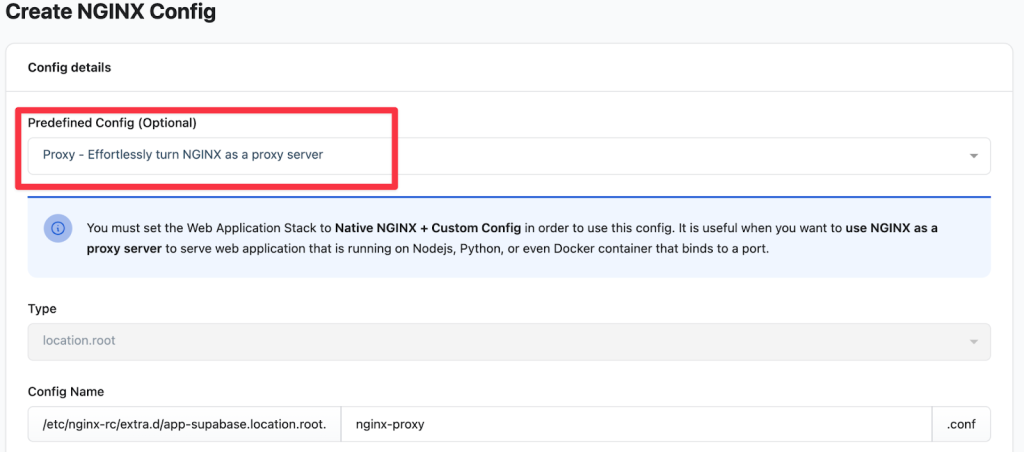Click the /etc/nginx-rc/extra.d path prefix box
This screenshot has height=452, width=1024.
tap(185, 424)
